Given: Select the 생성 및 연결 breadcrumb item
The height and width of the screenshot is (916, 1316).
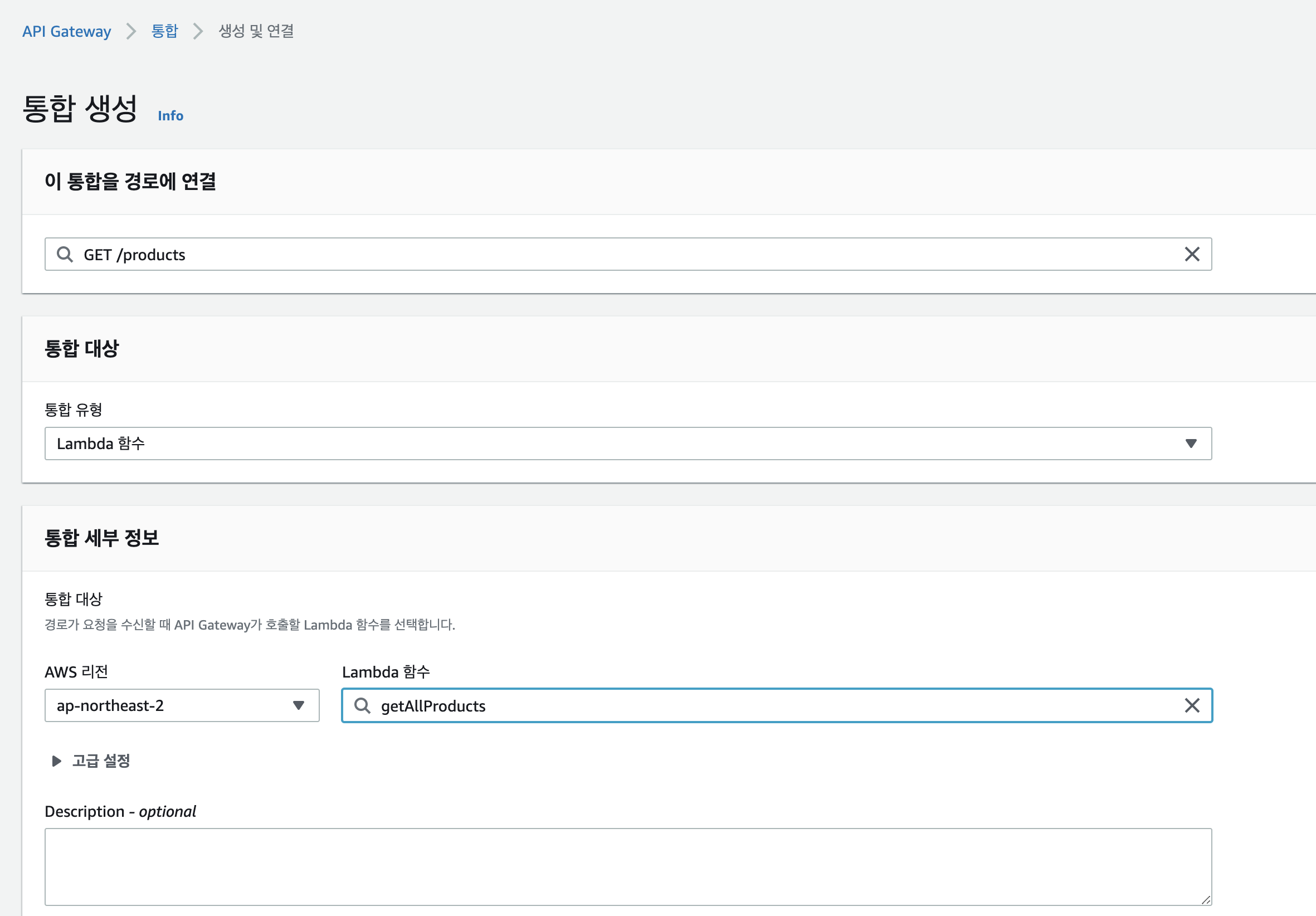Looking at the screenshot, I should (256, 32).
